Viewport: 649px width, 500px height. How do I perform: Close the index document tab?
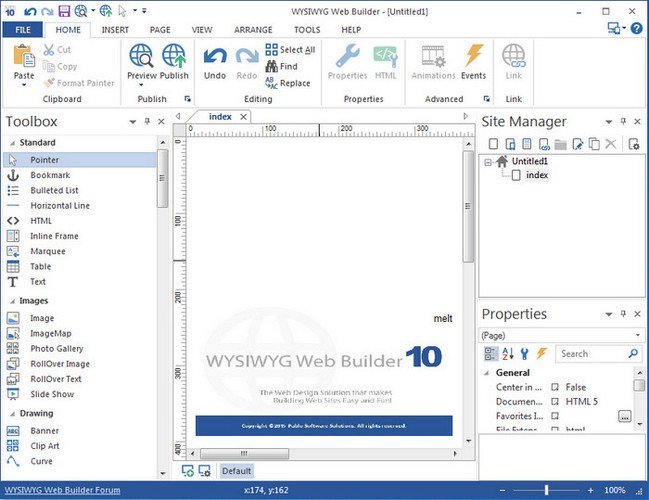pyautogui.click(x=243, y=117)
